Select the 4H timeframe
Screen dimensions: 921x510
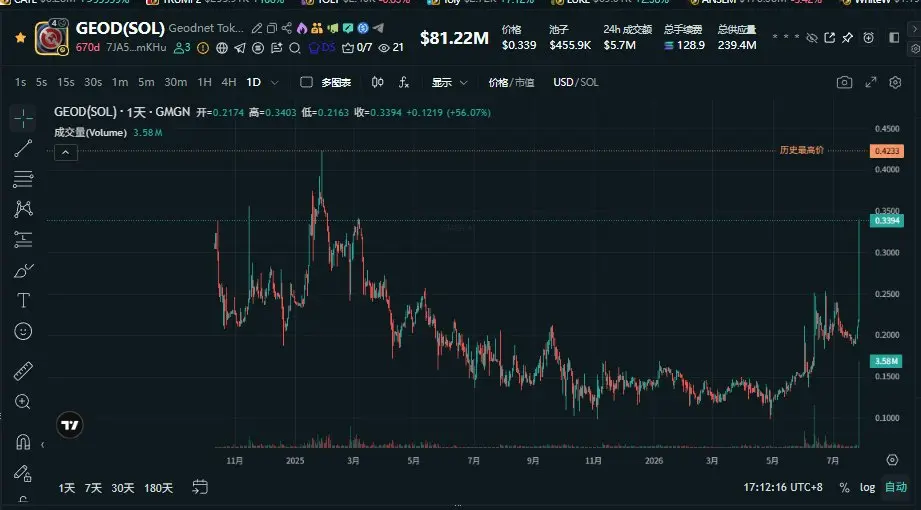pyautogui.click(x=229, y=82)
